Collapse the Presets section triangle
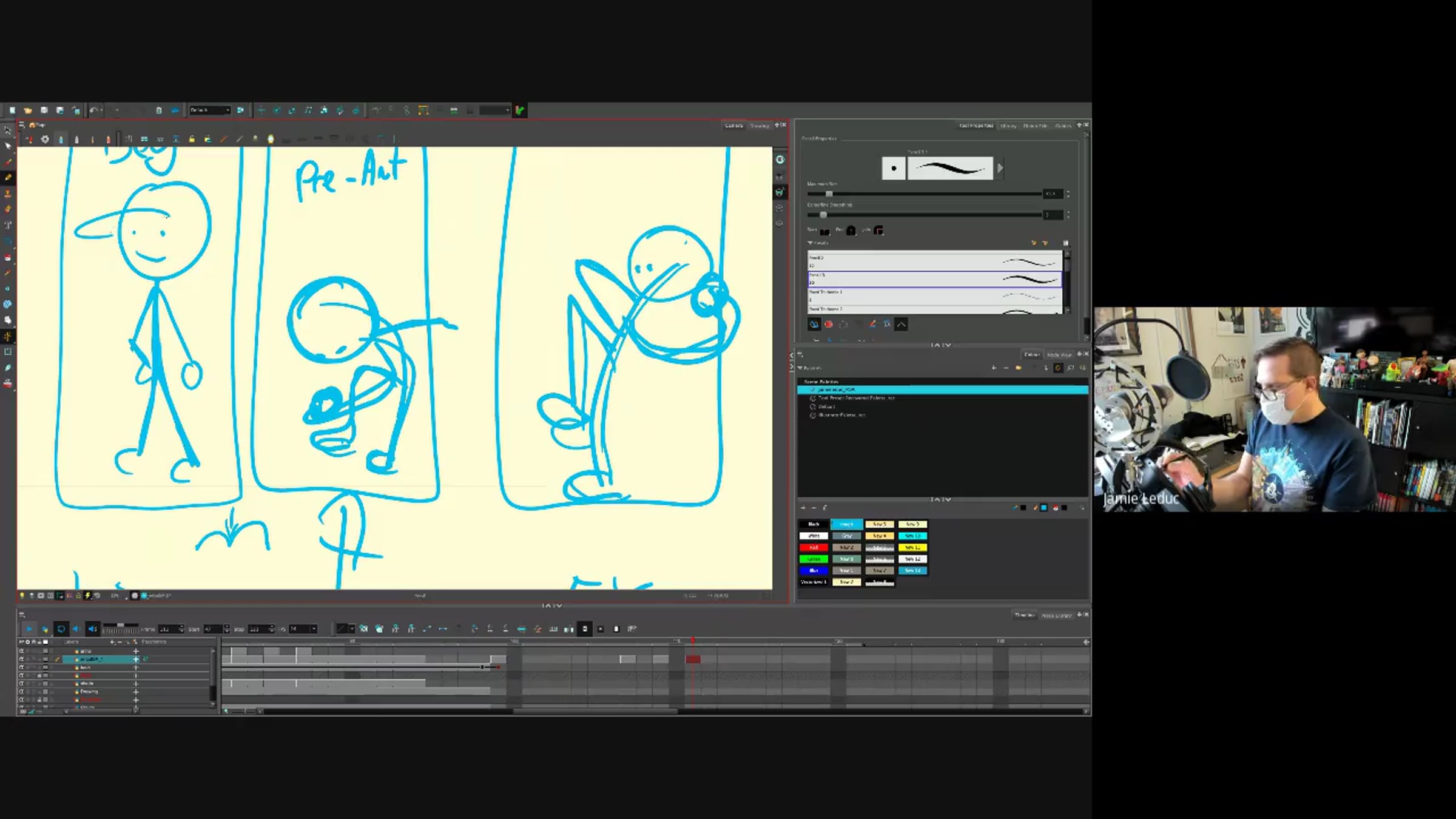The height and width of the screenshot is (819, 1456). click(x=810, y=243)
